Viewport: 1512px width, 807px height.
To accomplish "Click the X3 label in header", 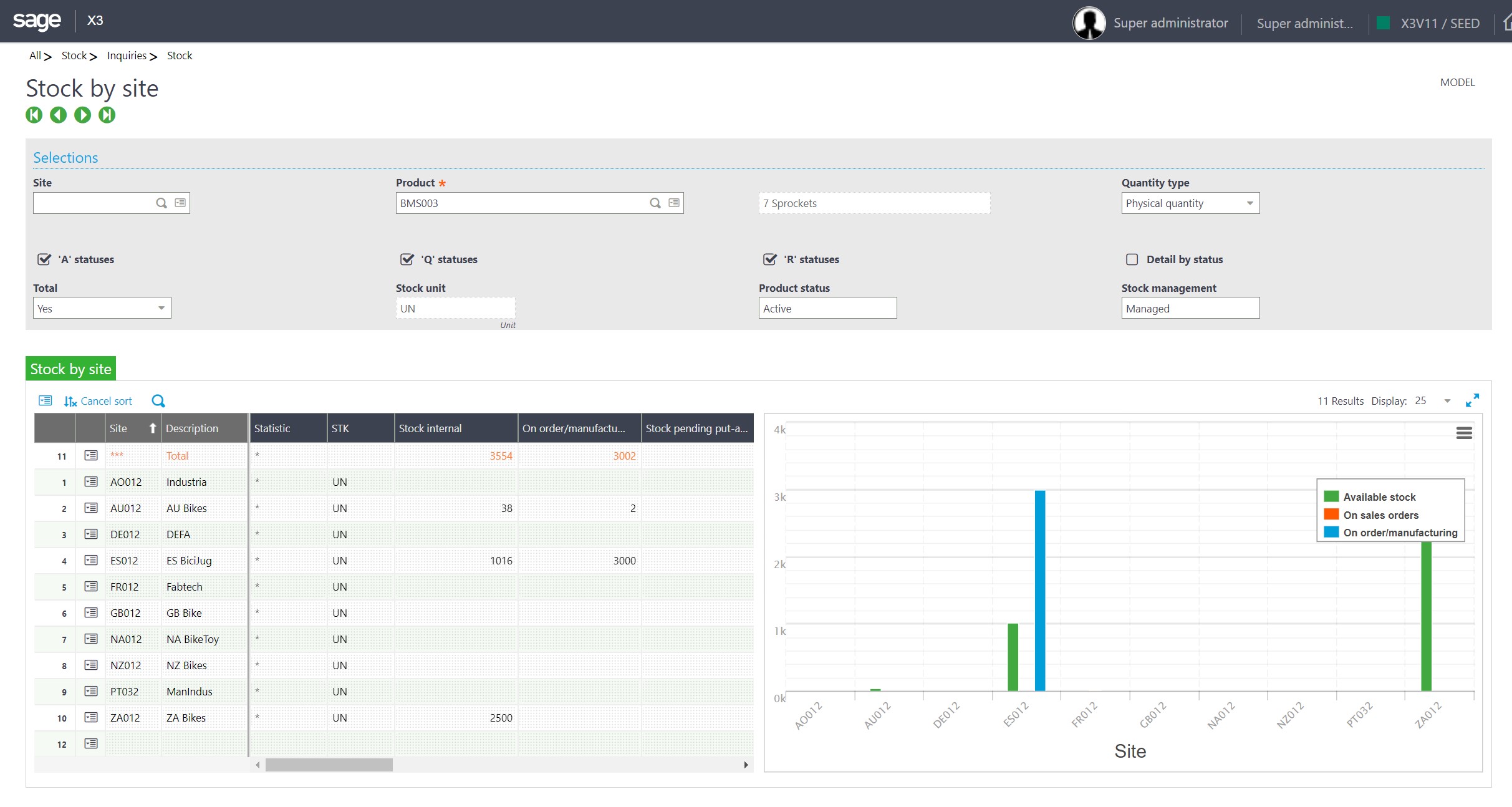I will [95, 21].
